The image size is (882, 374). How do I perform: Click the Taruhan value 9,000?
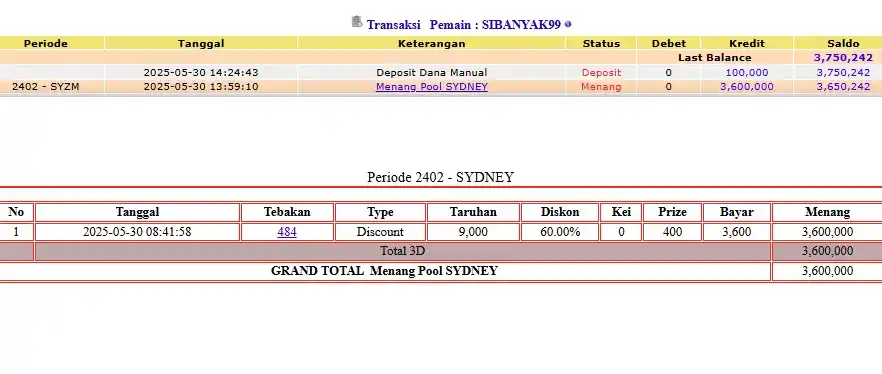point(473,232)
